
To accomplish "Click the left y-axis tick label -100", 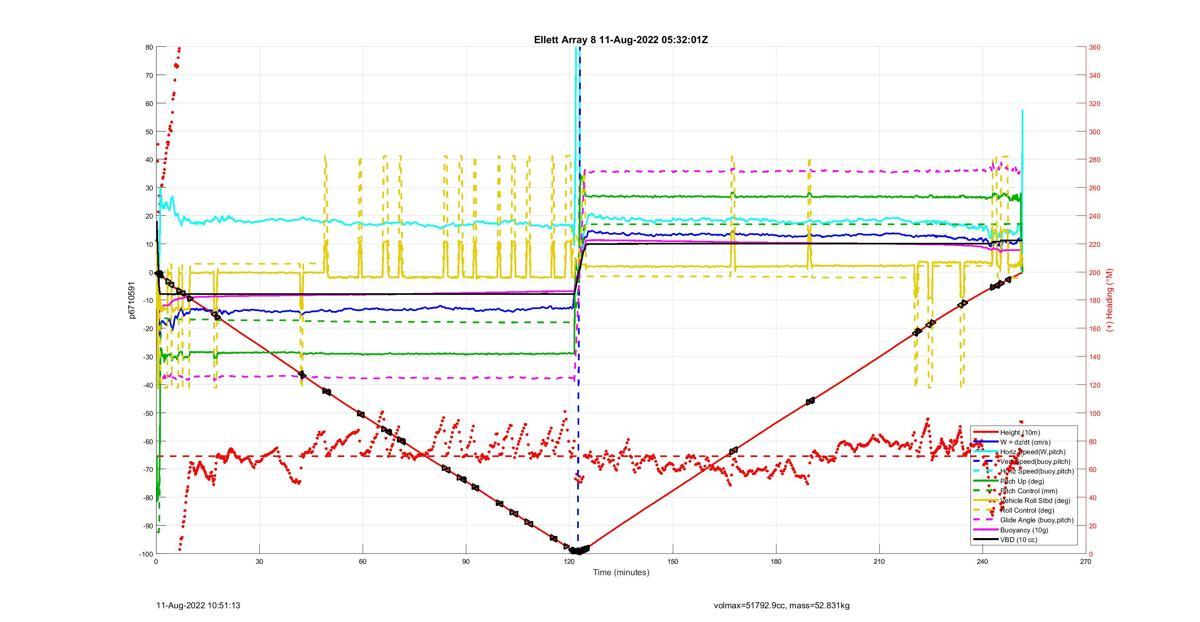I will tap(144, 554).
